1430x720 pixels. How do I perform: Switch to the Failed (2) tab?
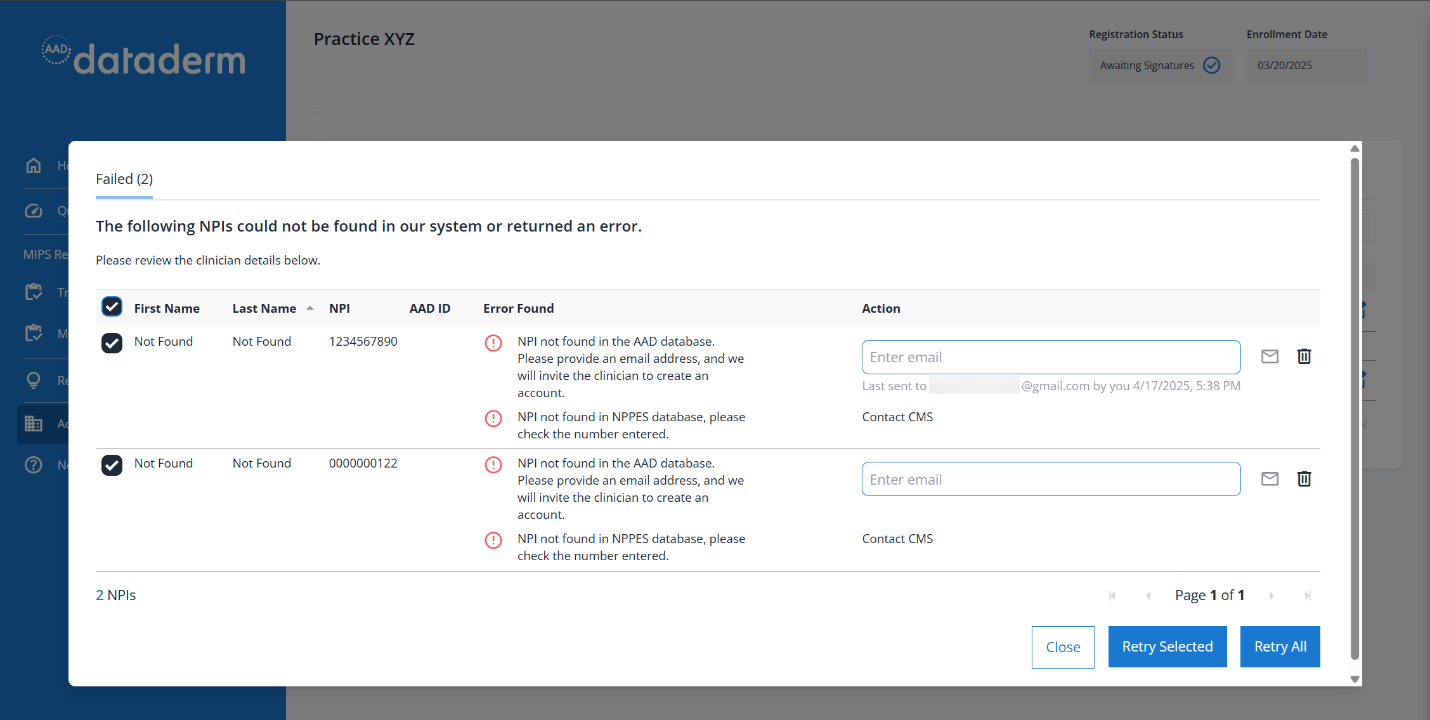click(x=124, y=178)
